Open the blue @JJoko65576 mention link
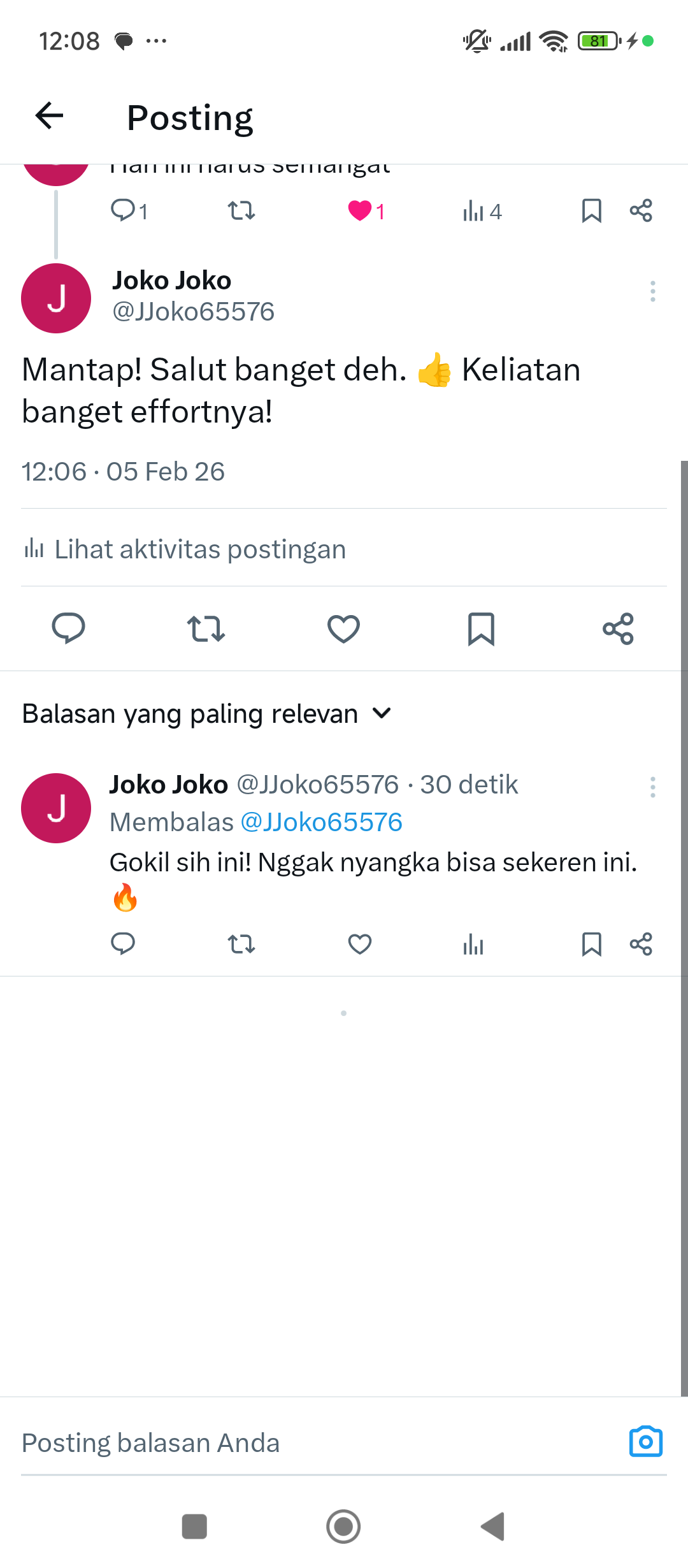688x1568 pixels. pyautogui.click(x=322, y=822)
